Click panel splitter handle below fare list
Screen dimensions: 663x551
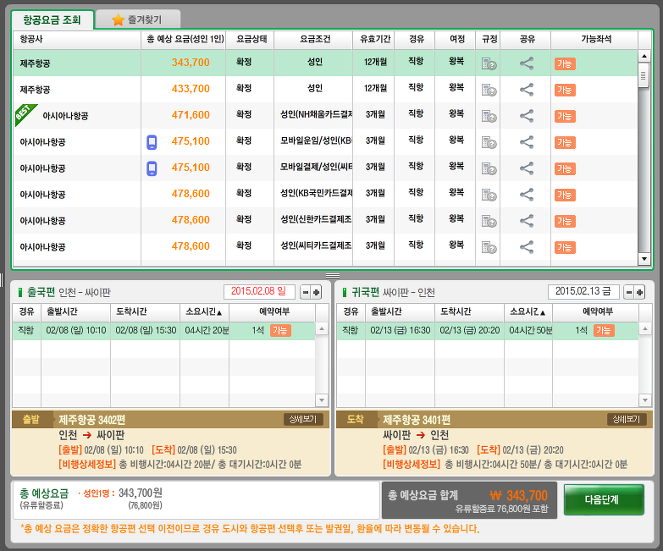coord(332,276)
